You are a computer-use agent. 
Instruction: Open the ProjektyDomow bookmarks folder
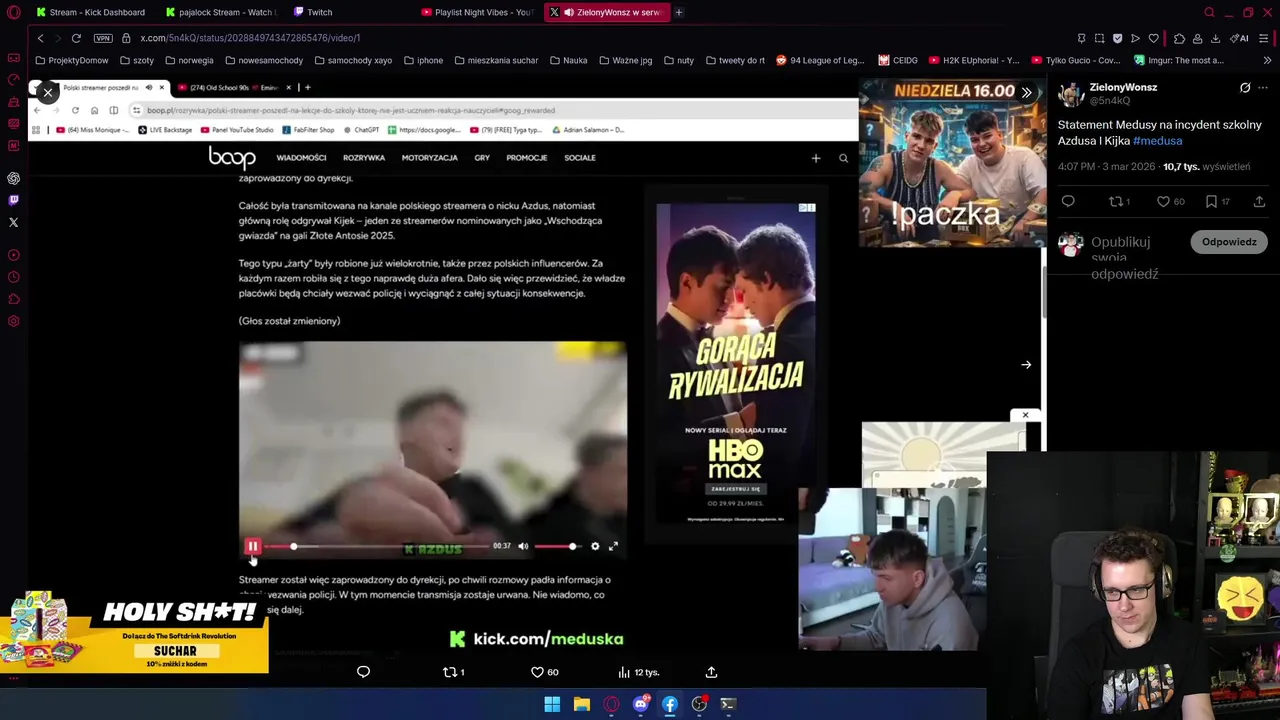coord(72,60)
